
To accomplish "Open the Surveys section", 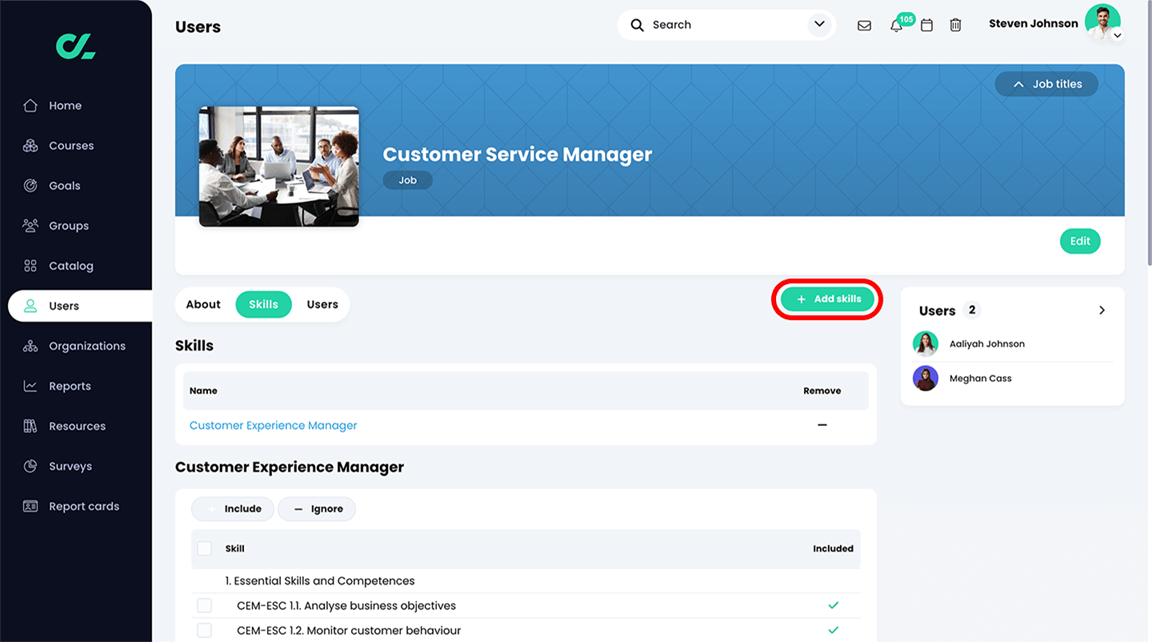I will pyautogui.click(x=70, y=465).
